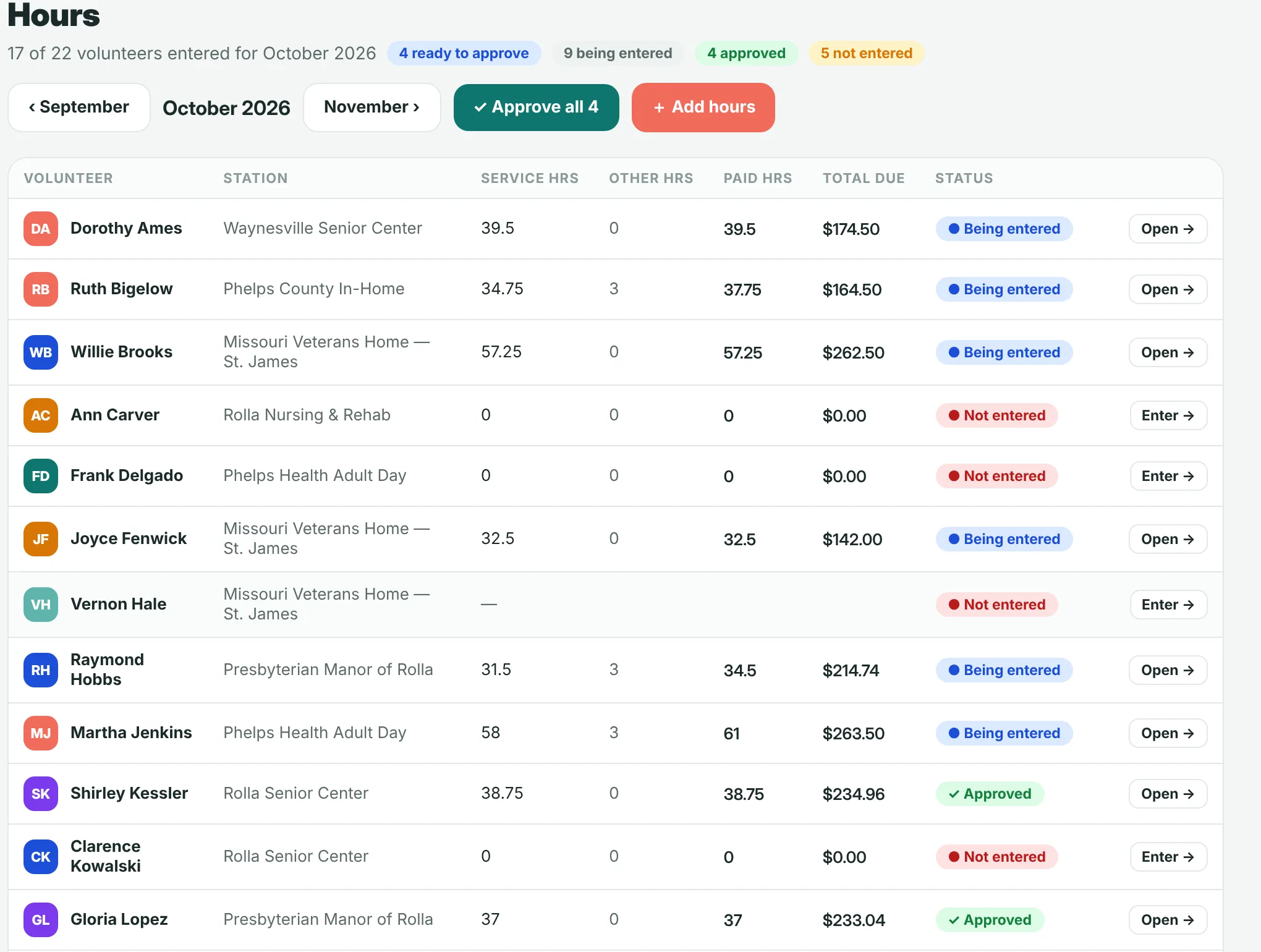
Task: Click the $214.74 total due
Action: tap(851, 671)
